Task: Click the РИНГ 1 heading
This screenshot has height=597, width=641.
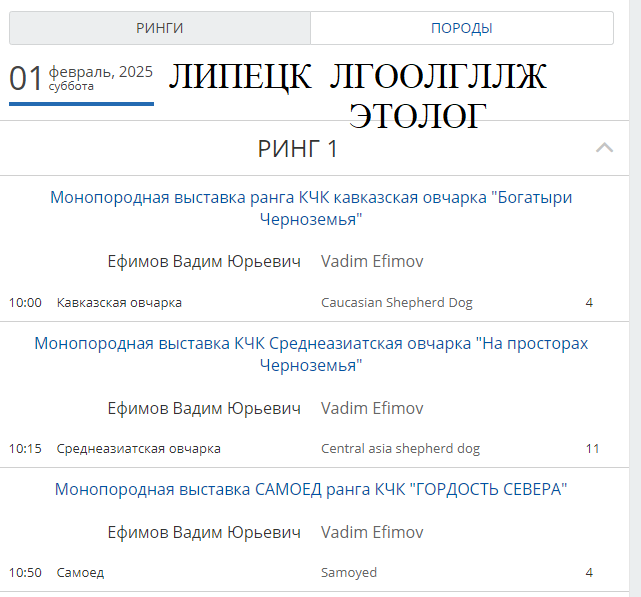Action: [298, 148]
